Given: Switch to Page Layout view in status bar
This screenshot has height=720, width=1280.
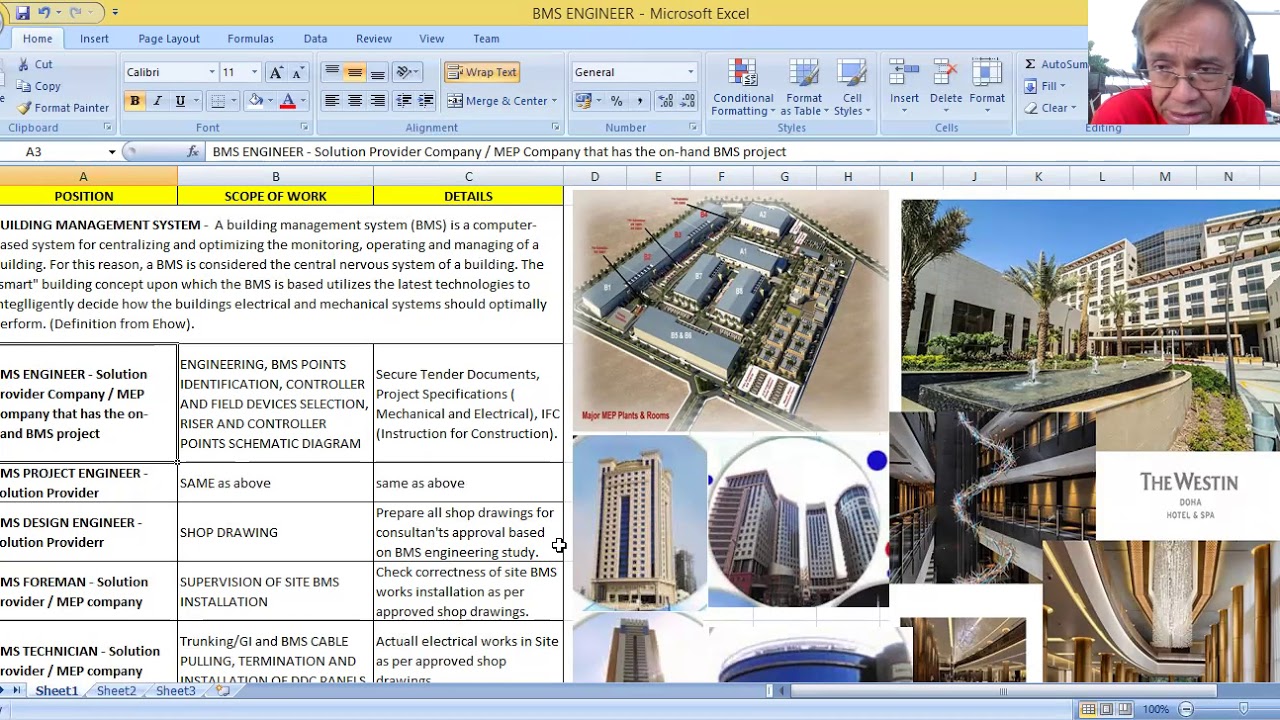Looking at the screenshot, I should (x=1106, y=709).
